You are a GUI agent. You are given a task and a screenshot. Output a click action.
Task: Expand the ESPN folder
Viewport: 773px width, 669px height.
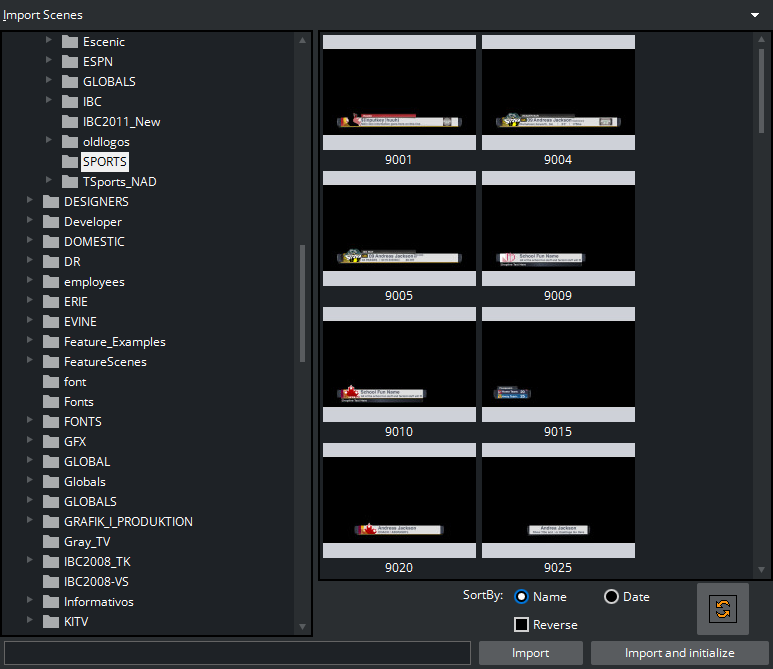click(49, 62)
